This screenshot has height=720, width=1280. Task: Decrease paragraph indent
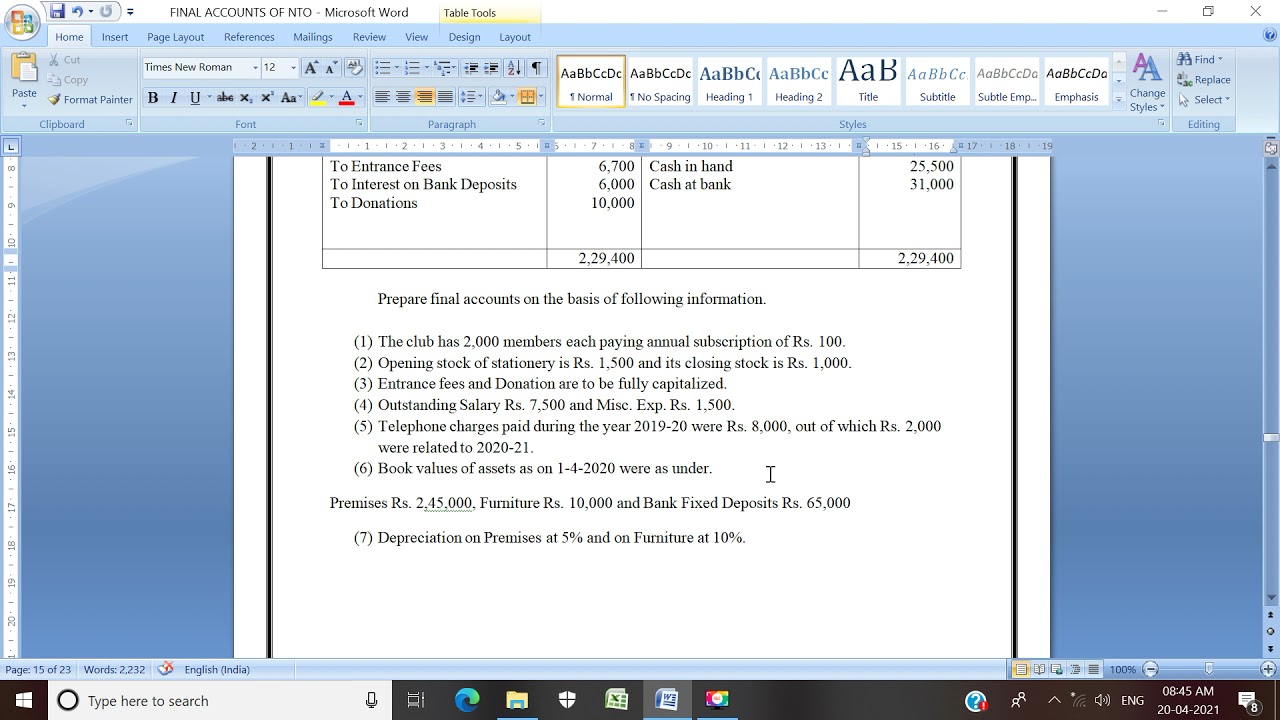click(471, 67)
